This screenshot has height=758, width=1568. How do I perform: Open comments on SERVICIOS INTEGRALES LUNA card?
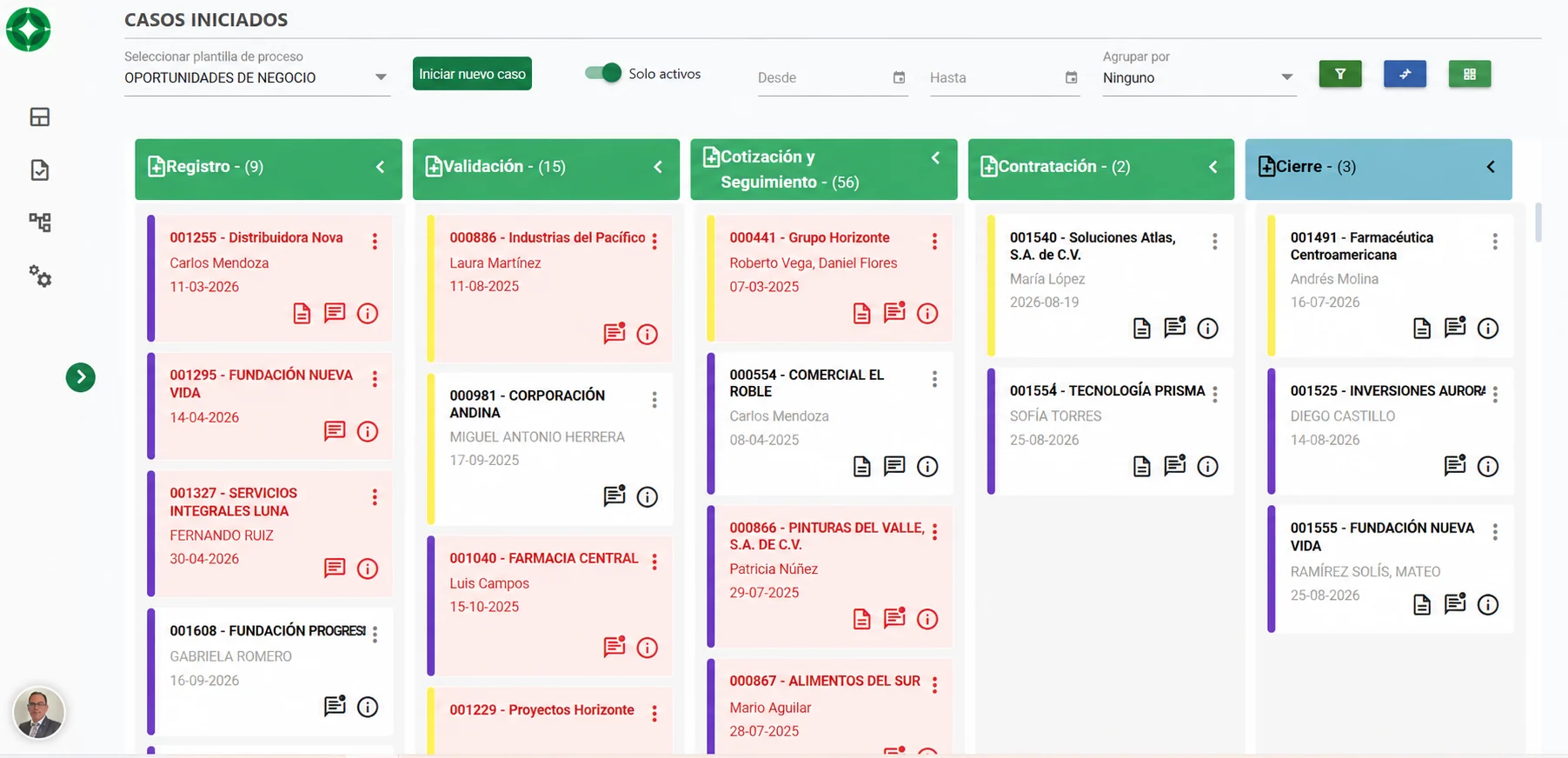[x=335, y=568]
